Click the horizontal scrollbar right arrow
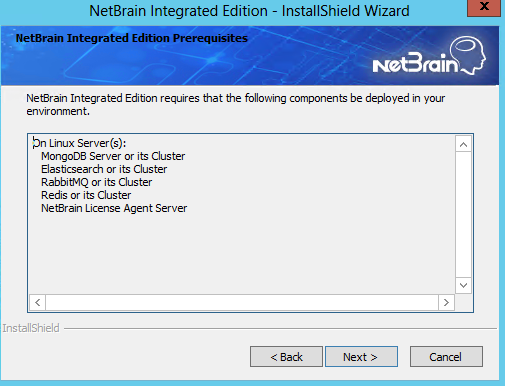 (x=446, y=302)
